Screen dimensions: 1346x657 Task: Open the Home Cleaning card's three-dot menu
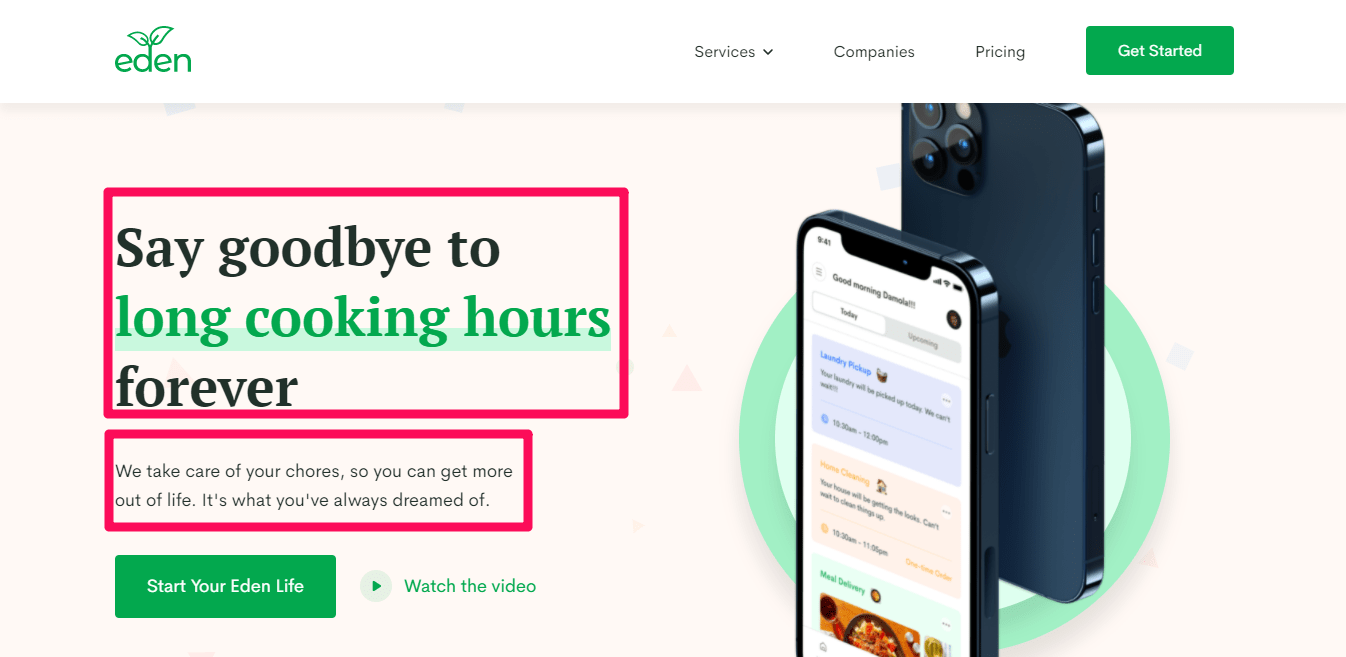946,513
